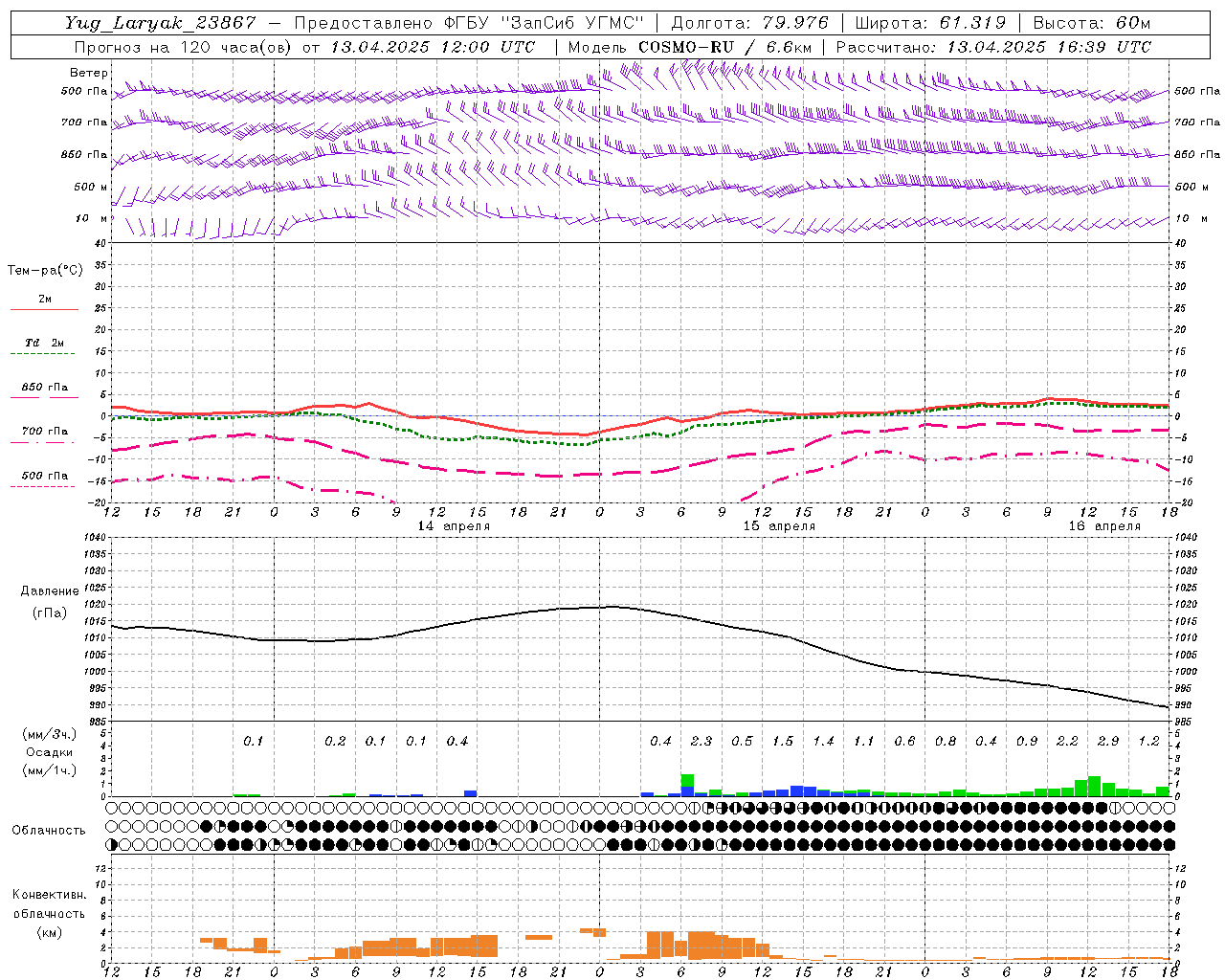The height and width of the screenshot is (980, 1225).
Task: Click the Yug_Laryak_23867 station title
Action: (161, 23)
